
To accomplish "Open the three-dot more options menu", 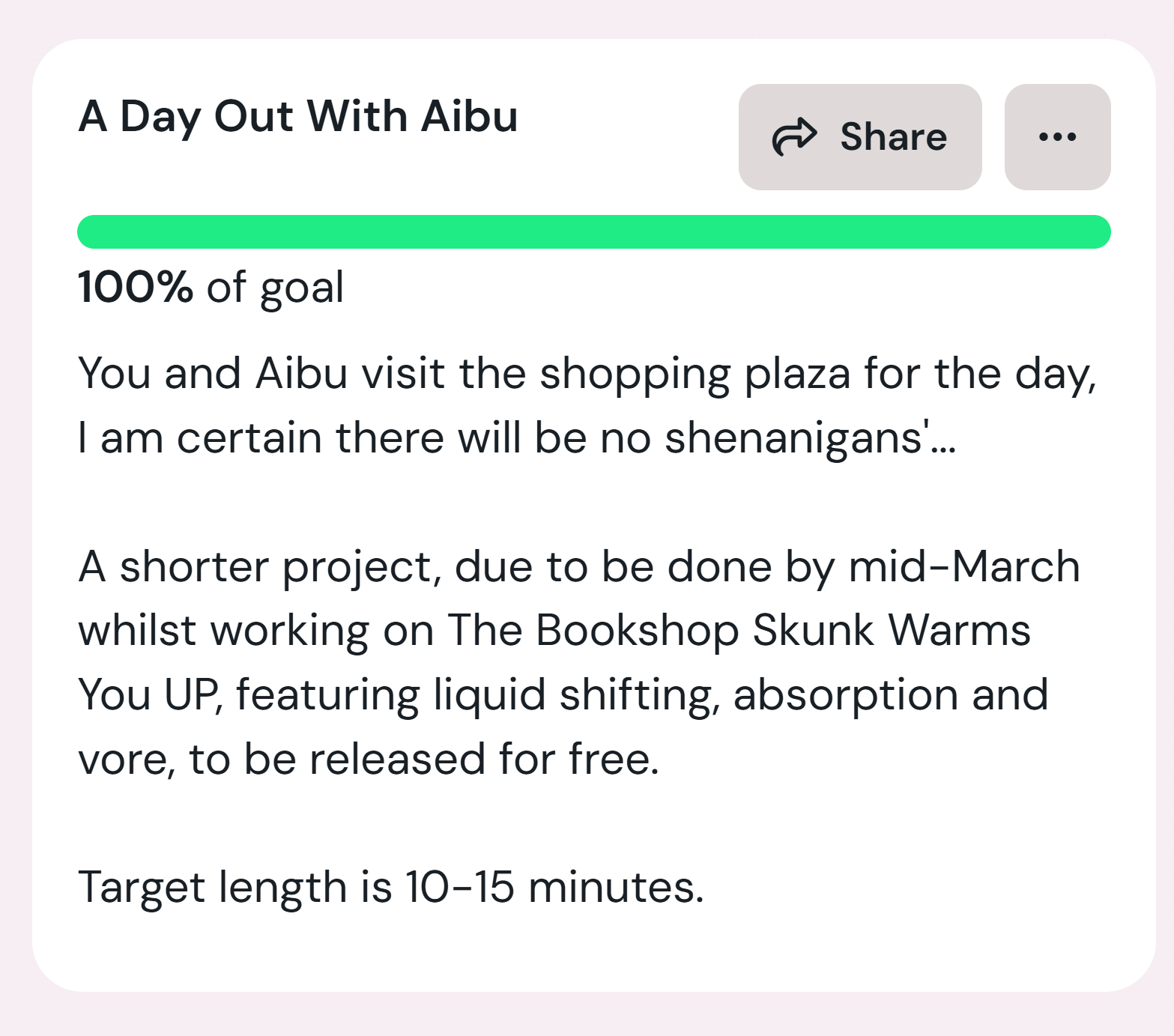I will click(1057, 137).
